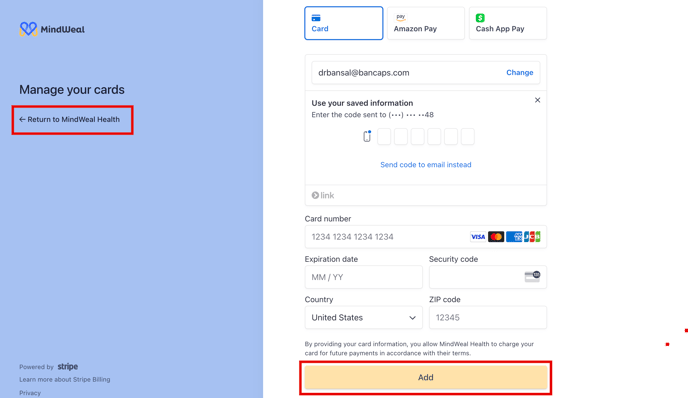Focus the ZIP code field

pos(487,318)
